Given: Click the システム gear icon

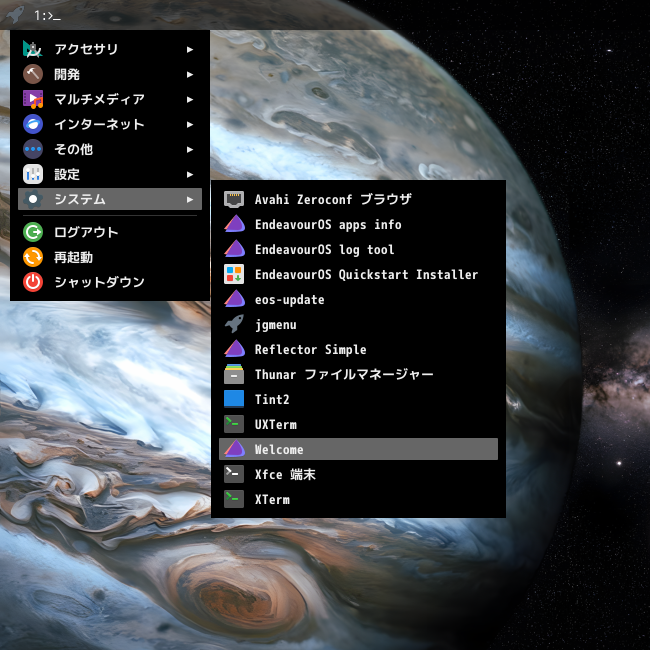Looking at the screenshot, I should click(33, 199).
